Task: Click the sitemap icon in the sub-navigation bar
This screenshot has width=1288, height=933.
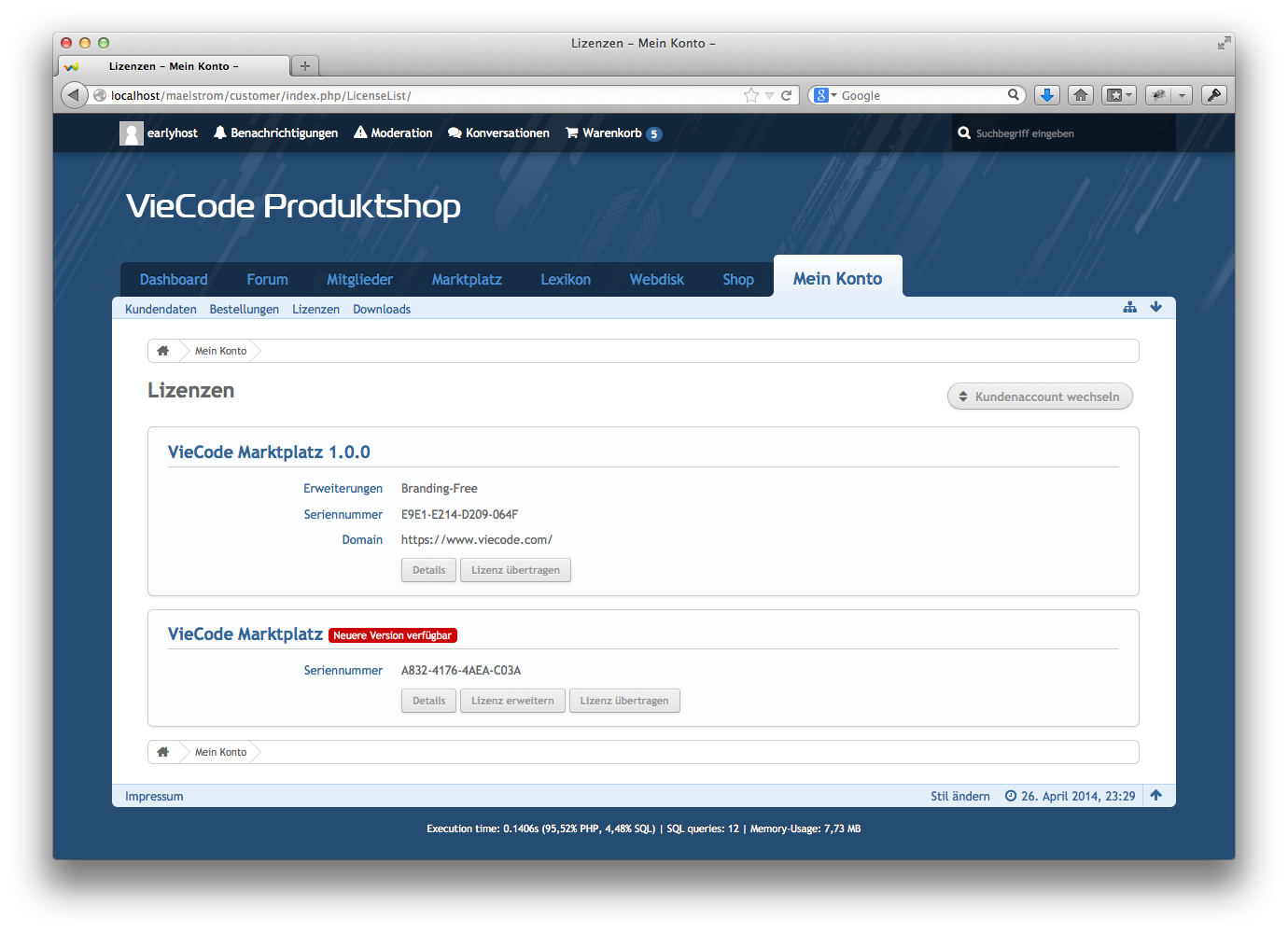Action: [1129, 307]
